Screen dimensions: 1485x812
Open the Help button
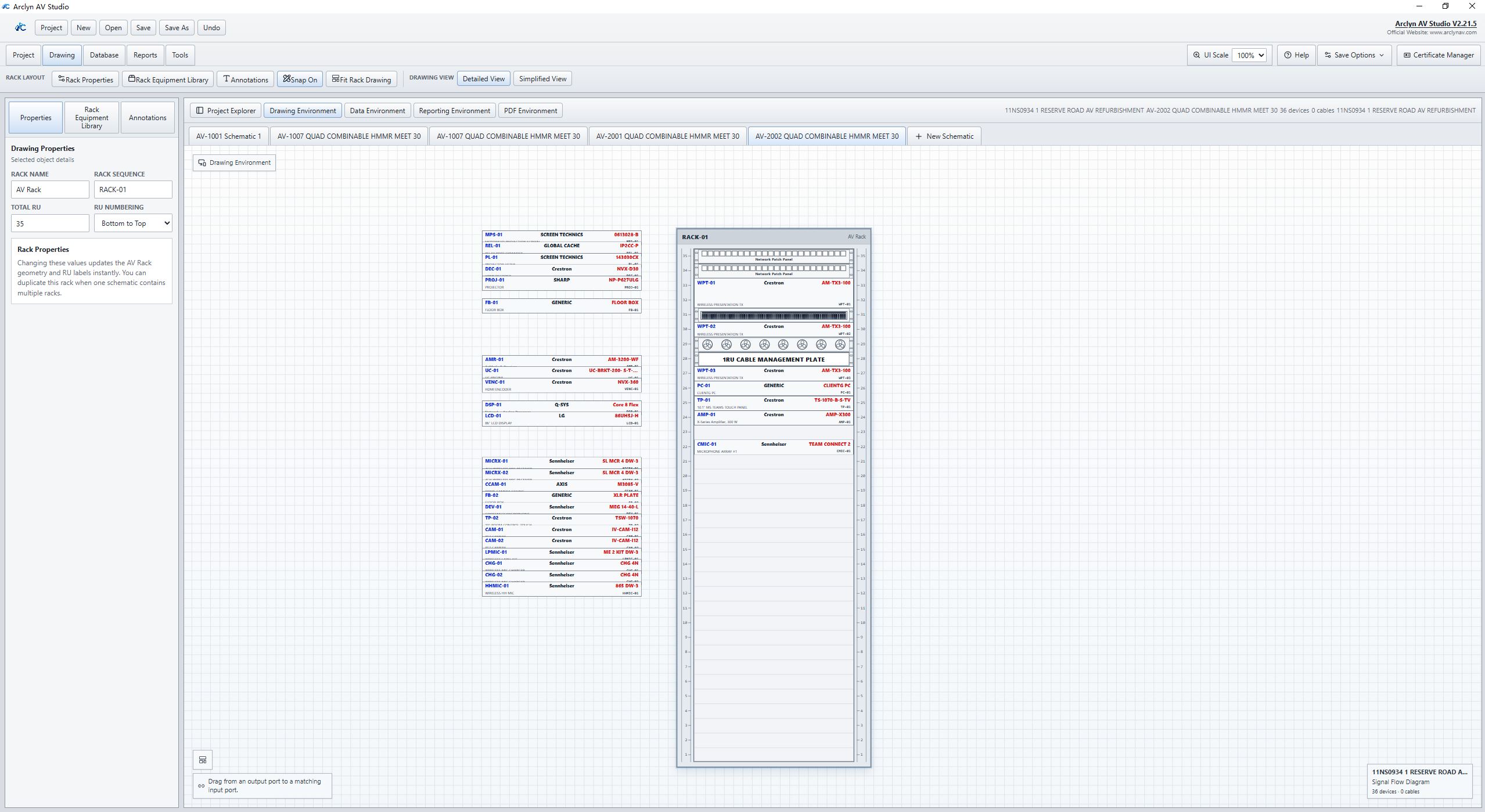point(1296,55)
